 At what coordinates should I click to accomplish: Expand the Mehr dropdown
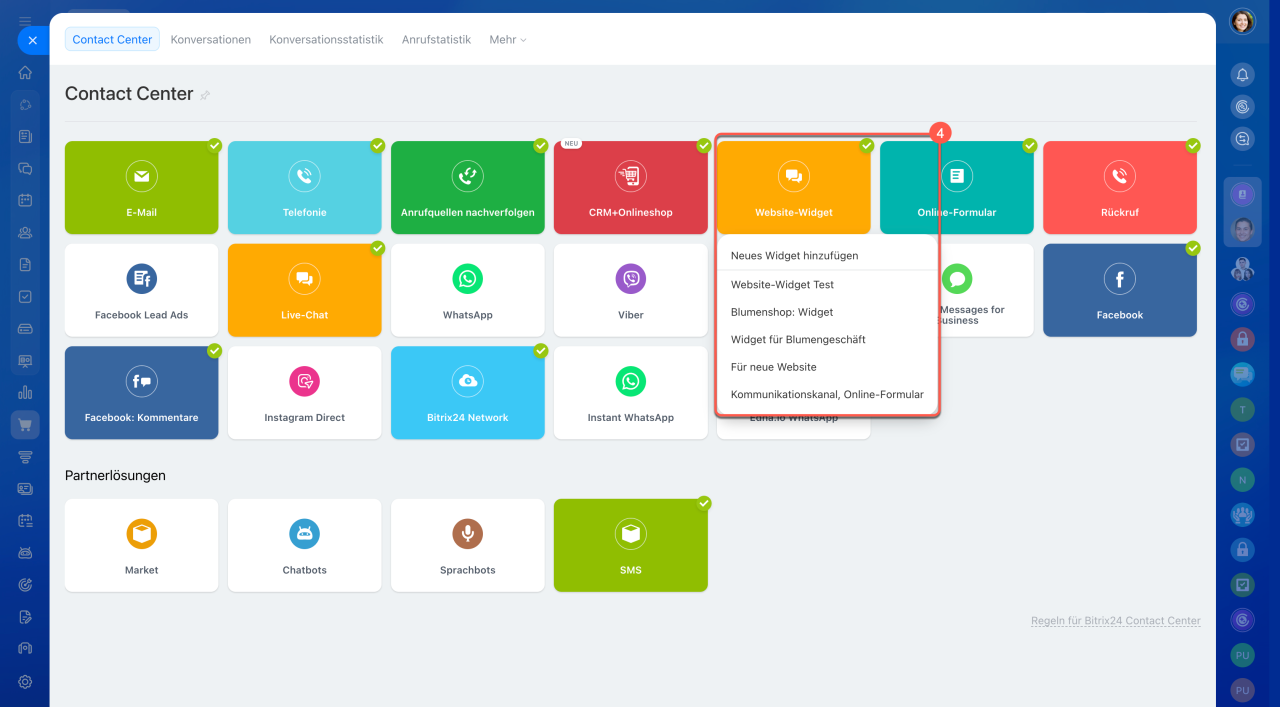[x=507, y=40]
